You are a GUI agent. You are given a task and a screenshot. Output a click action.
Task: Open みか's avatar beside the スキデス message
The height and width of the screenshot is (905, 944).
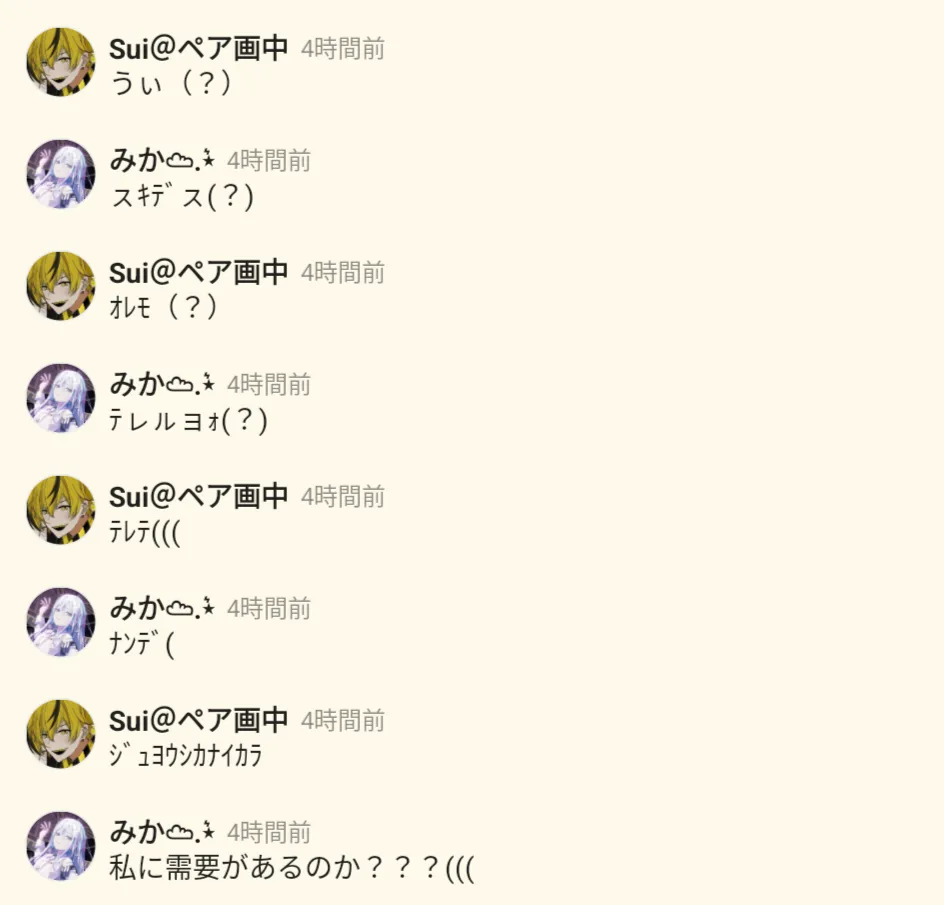click(61, 174)
